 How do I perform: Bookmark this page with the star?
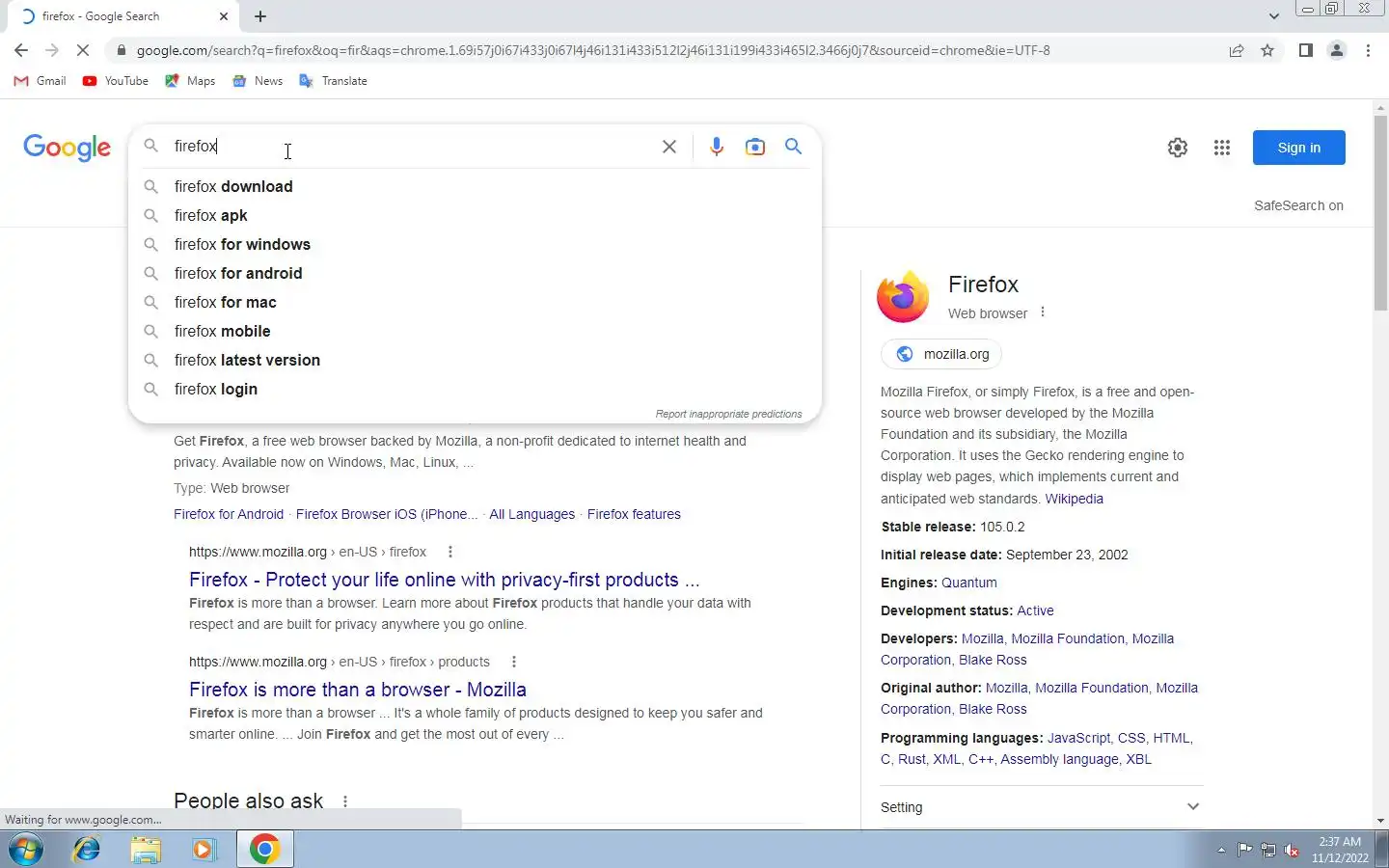(x=1267, y=50)
